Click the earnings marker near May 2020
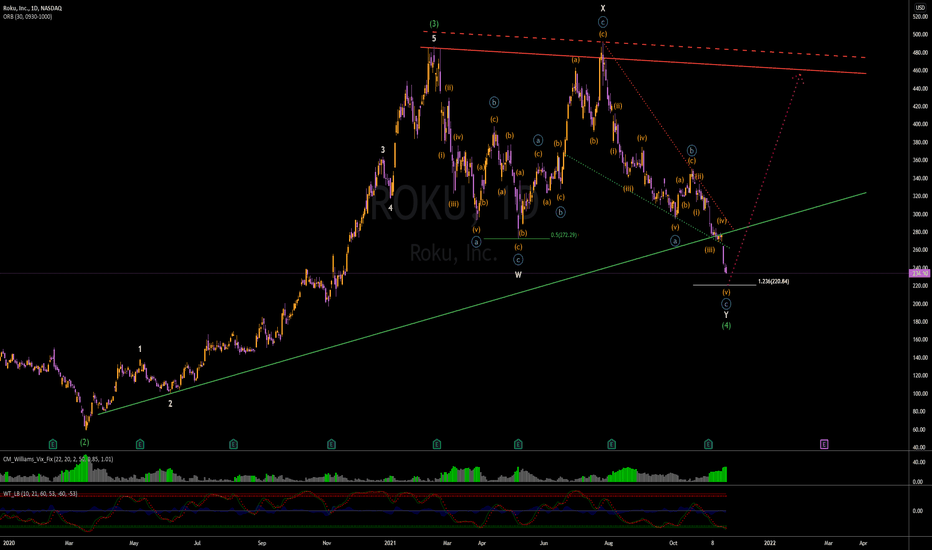The width and height of the screenshot is (932, 550). click(140, 444)
